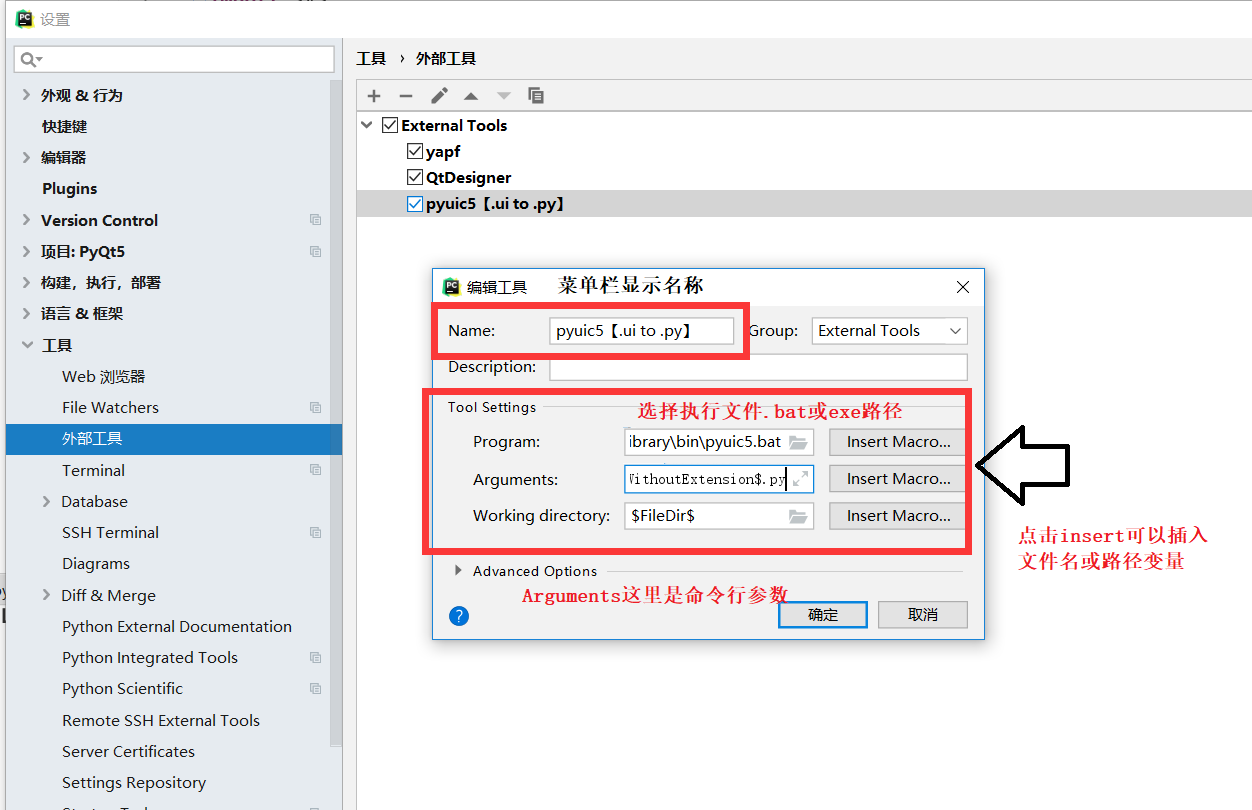Expand Version Control settings arrow

[x=26, y=220]
